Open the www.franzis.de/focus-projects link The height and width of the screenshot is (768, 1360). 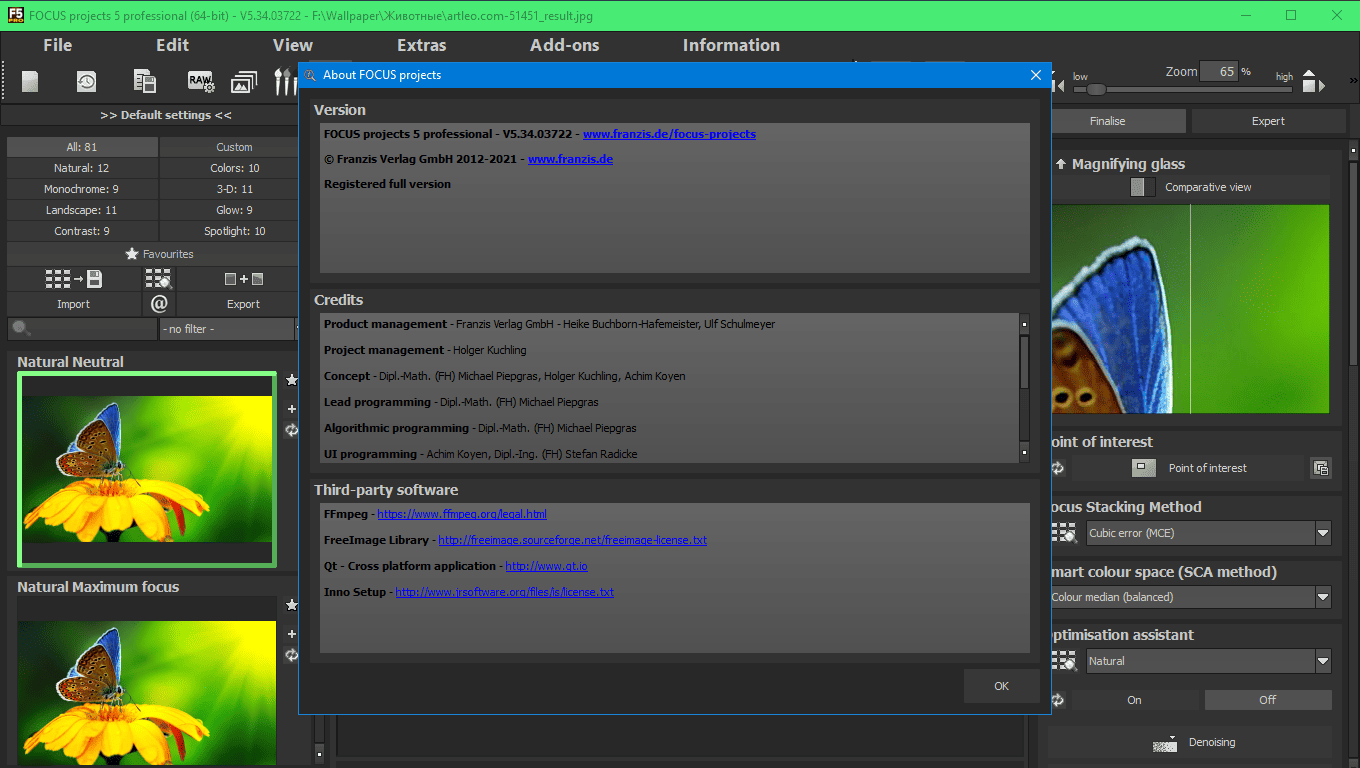click(669, 134)
